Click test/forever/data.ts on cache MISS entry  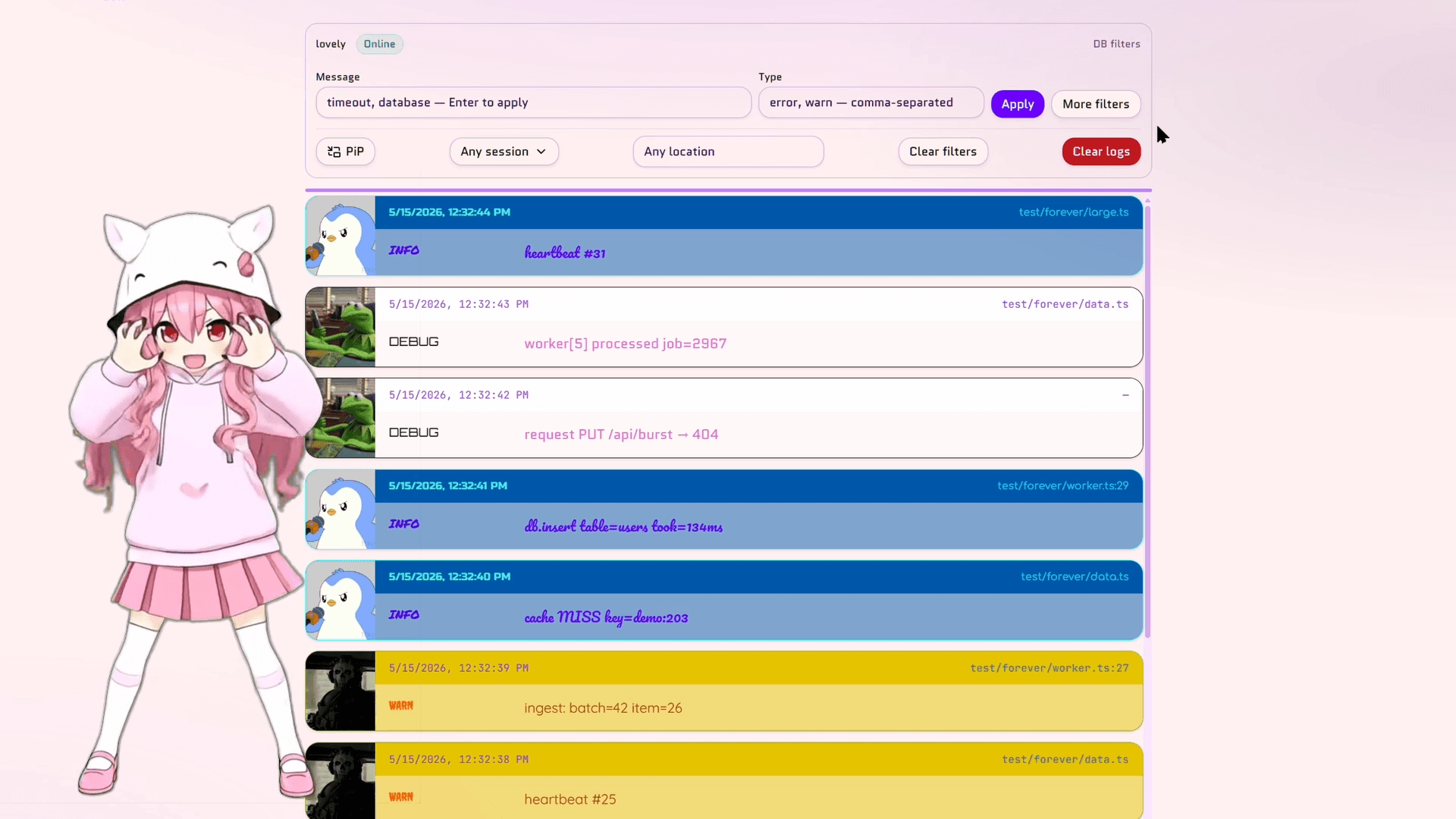[x=1074, y=576]
